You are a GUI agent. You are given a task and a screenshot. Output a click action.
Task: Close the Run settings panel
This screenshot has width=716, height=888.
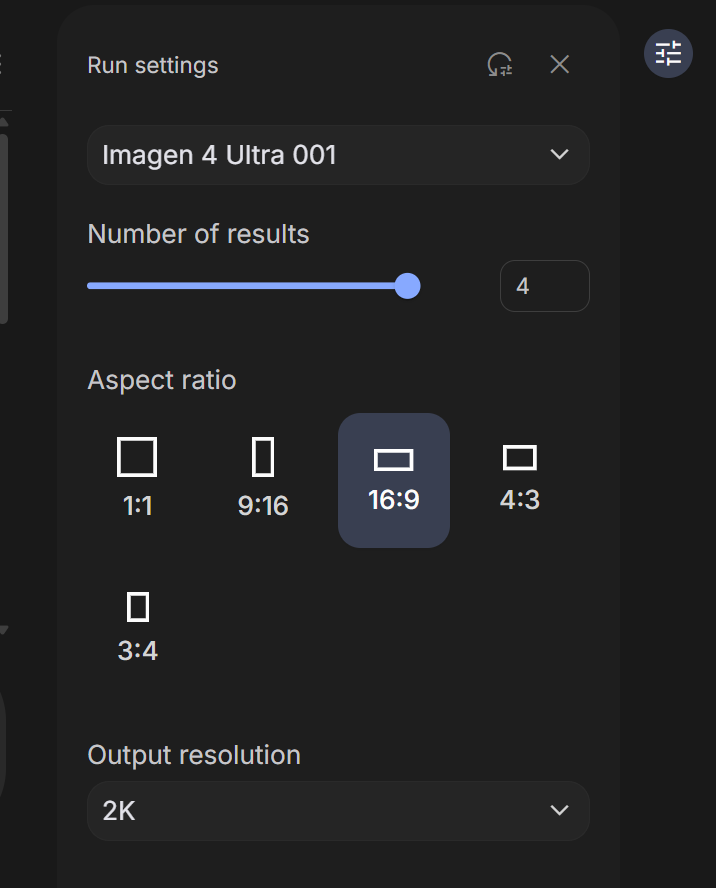(x=560, y=65)
